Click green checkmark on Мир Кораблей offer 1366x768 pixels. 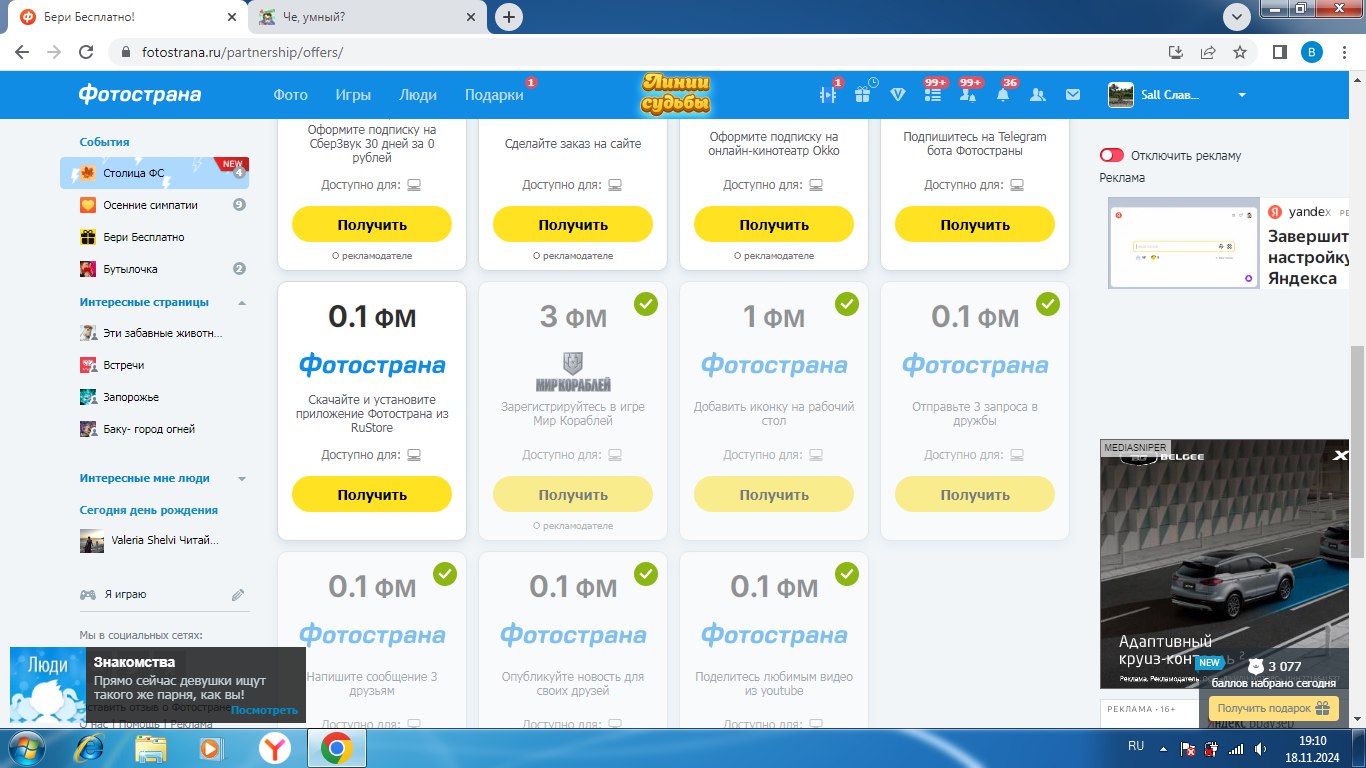click(x=646, y=303)
